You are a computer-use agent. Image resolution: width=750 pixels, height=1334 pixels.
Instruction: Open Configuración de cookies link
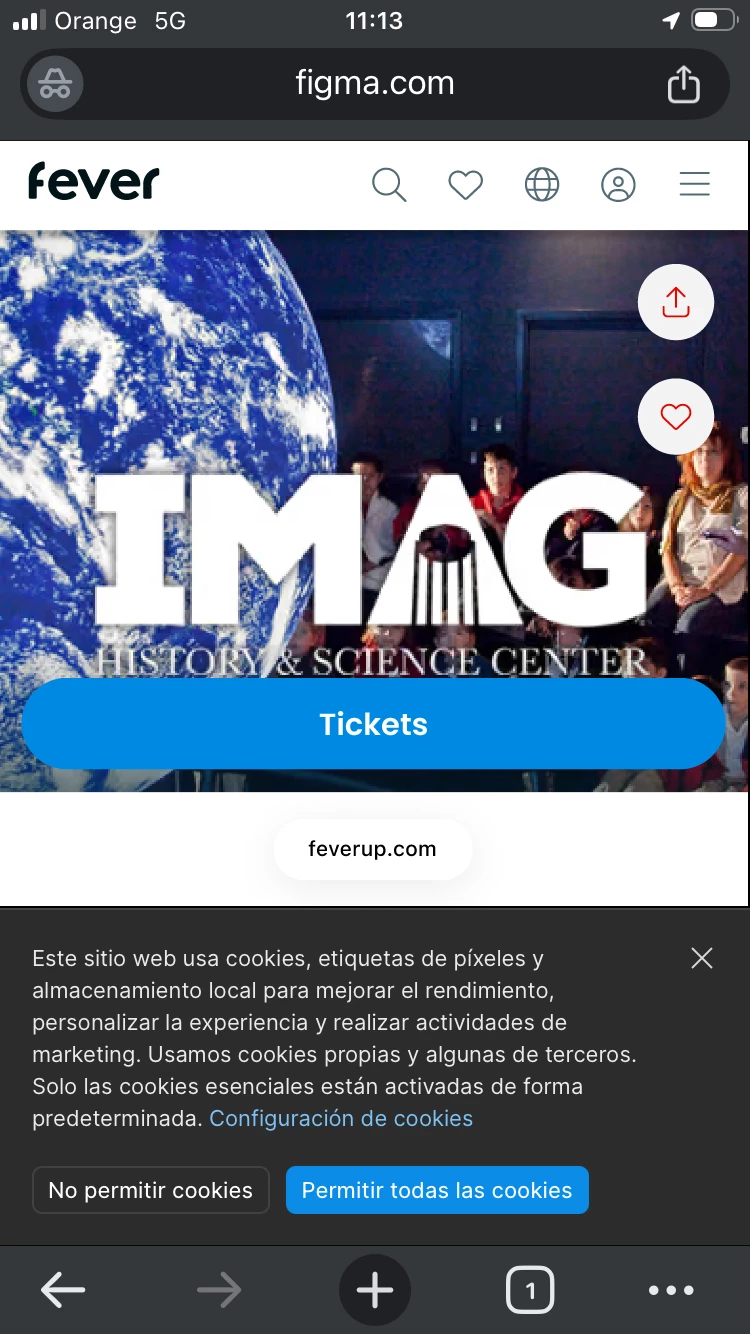click(x=341, y=1118)
